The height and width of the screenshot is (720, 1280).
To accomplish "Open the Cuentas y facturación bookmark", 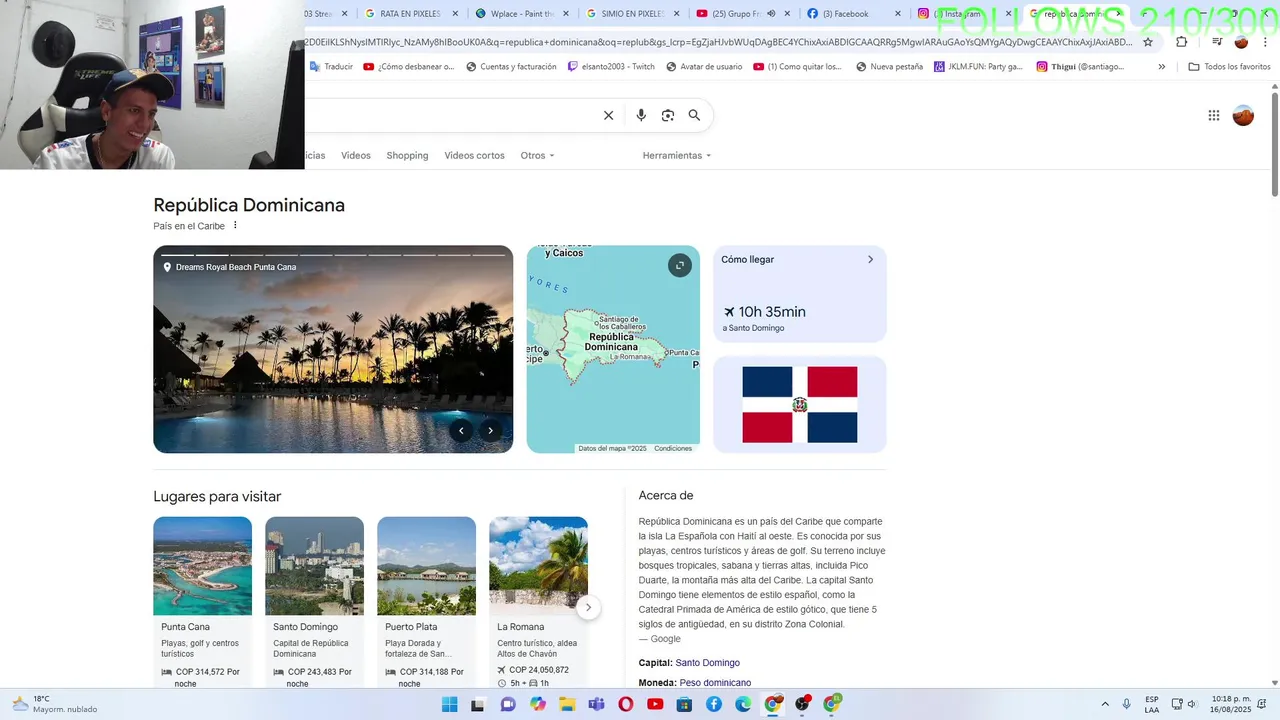I will [511, 67].
